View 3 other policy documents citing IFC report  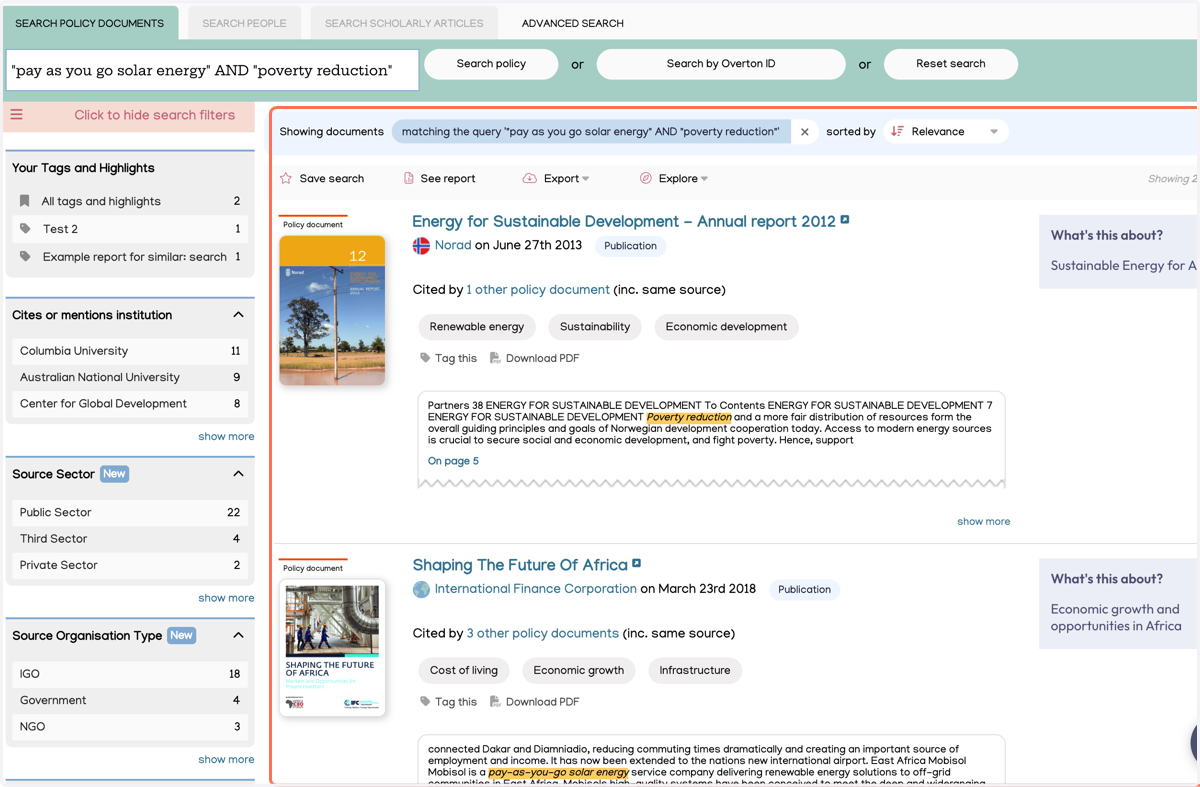coord(543,633)
